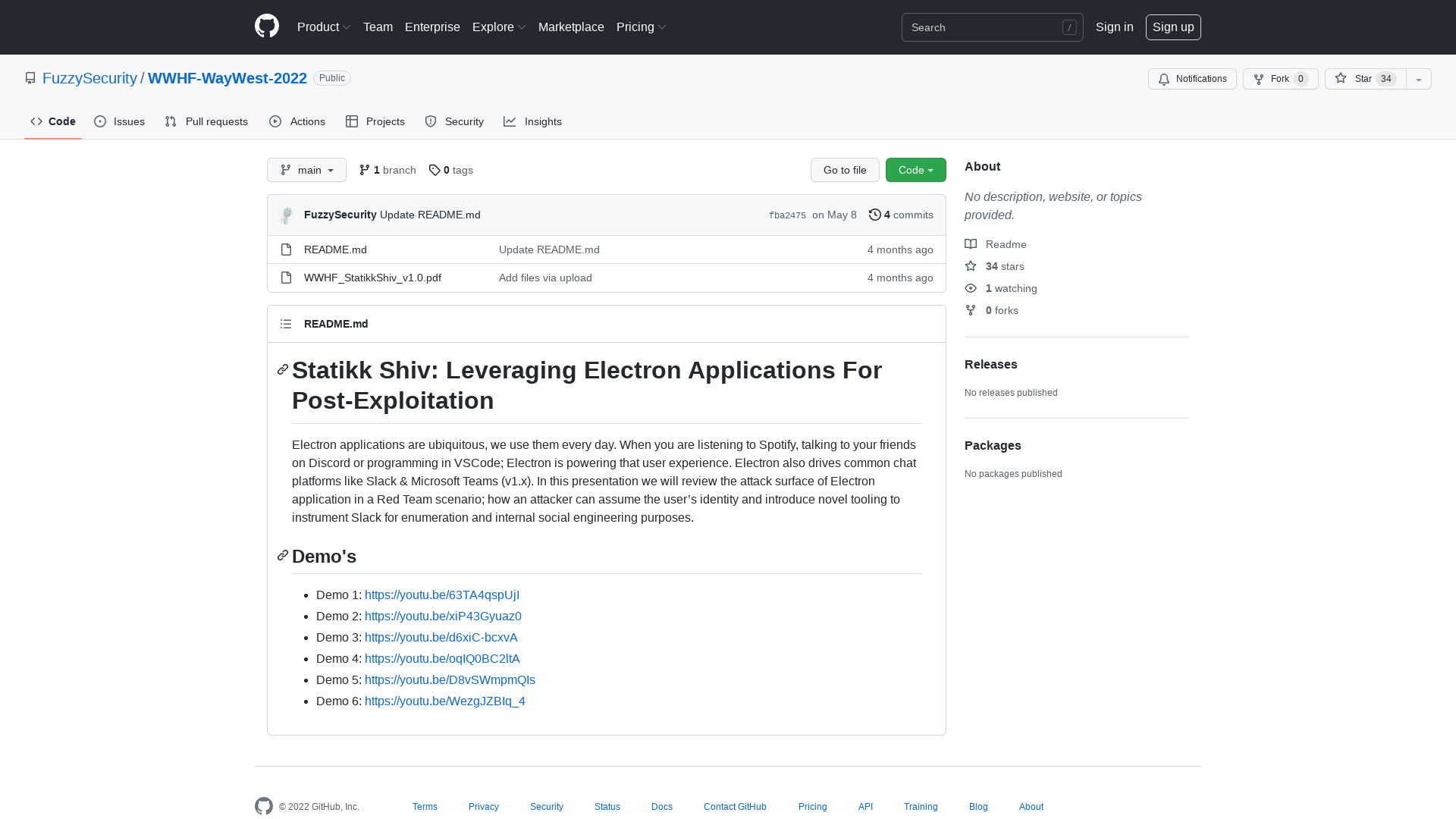Open README.md file
The width and height of the screenshot is (1456, 819).
click(x=335, y=249)
